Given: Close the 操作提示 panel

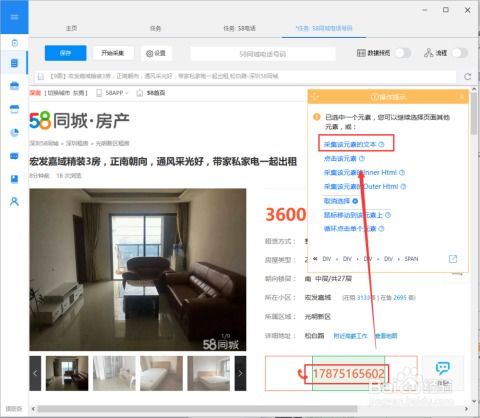Looking at the screenshot, I should pos(462,97).
